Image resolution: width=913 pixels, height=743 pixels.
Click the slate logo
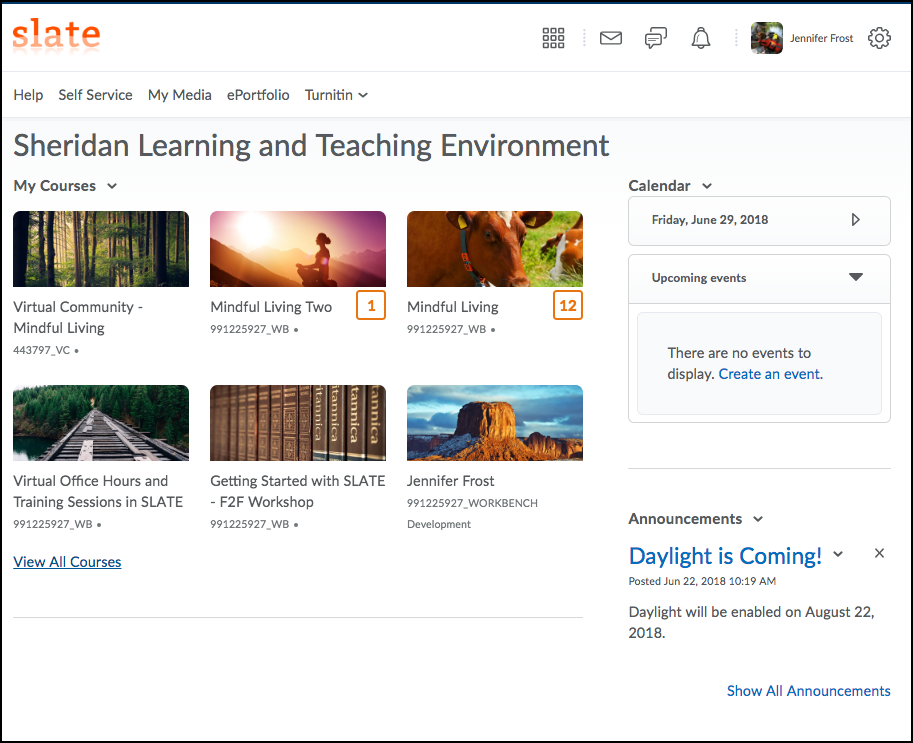click(x=56, y=34)
